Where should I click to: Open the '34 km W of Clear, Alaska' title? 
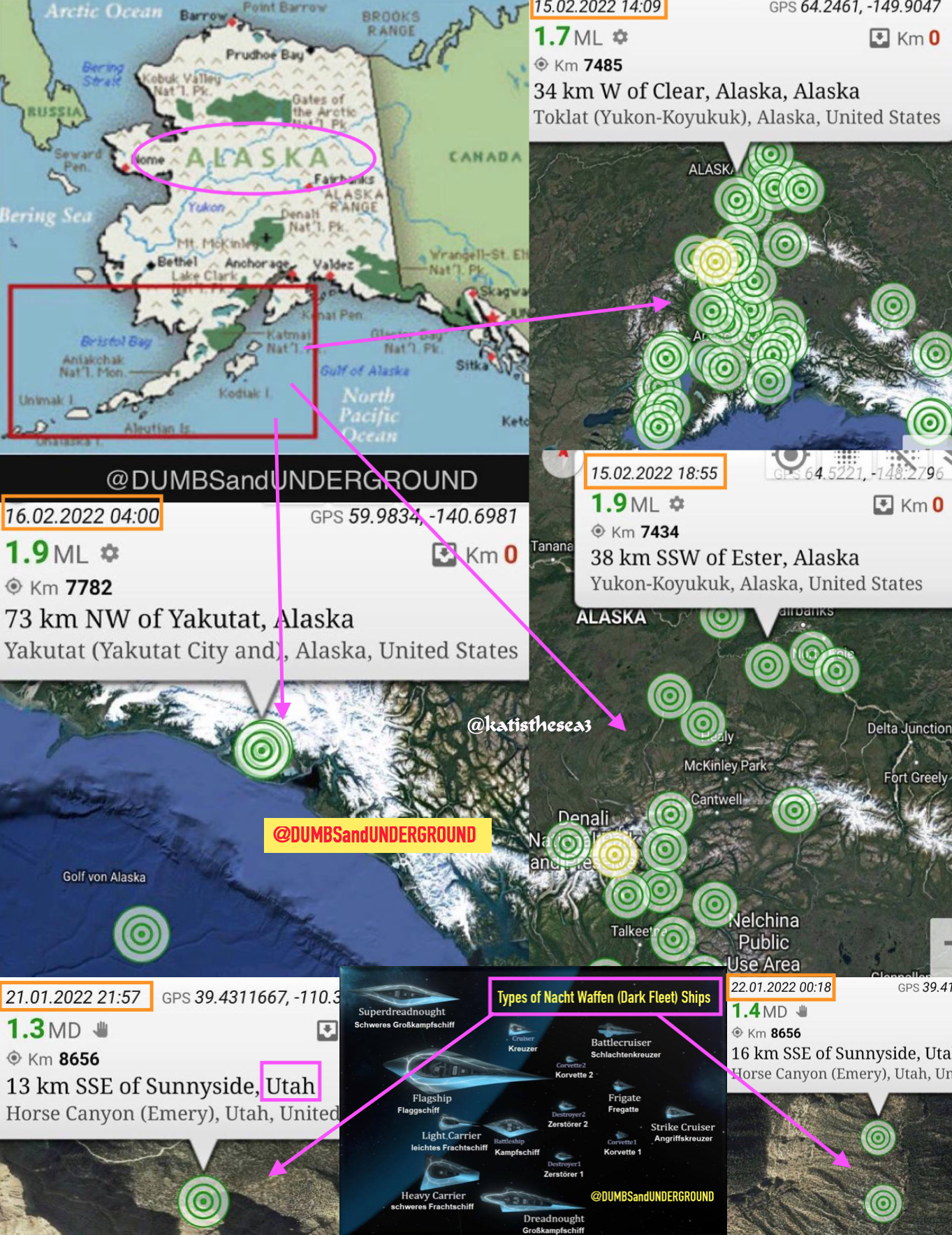[x=696, y=92]
